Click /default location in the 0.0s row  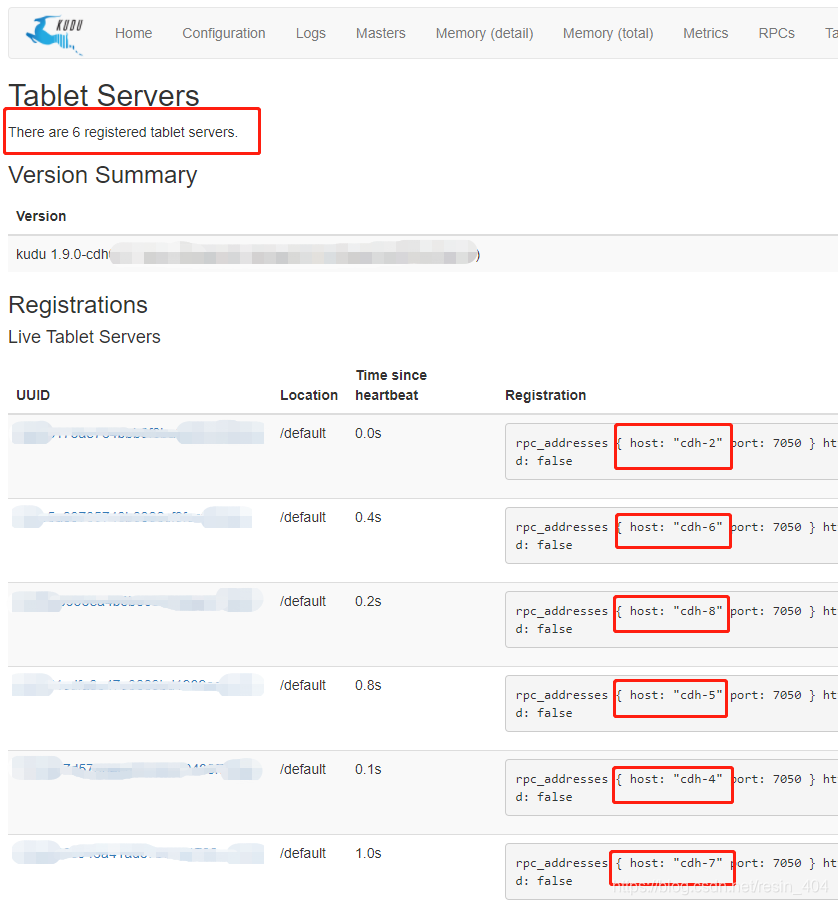[303, 433]
